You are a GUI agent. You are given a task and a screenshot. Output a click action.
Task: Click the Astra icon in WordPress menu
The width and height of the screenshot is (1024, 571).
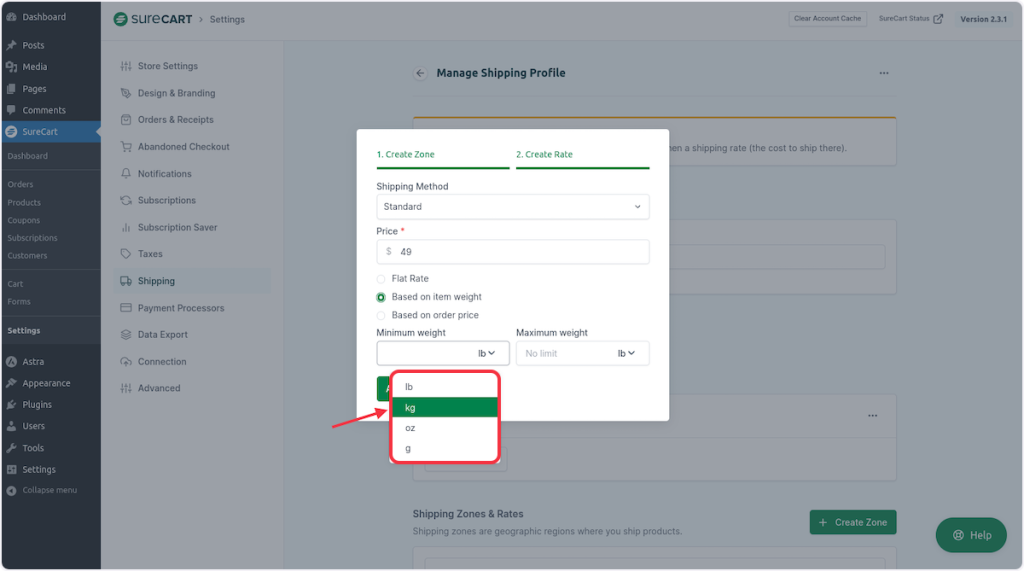11,361
